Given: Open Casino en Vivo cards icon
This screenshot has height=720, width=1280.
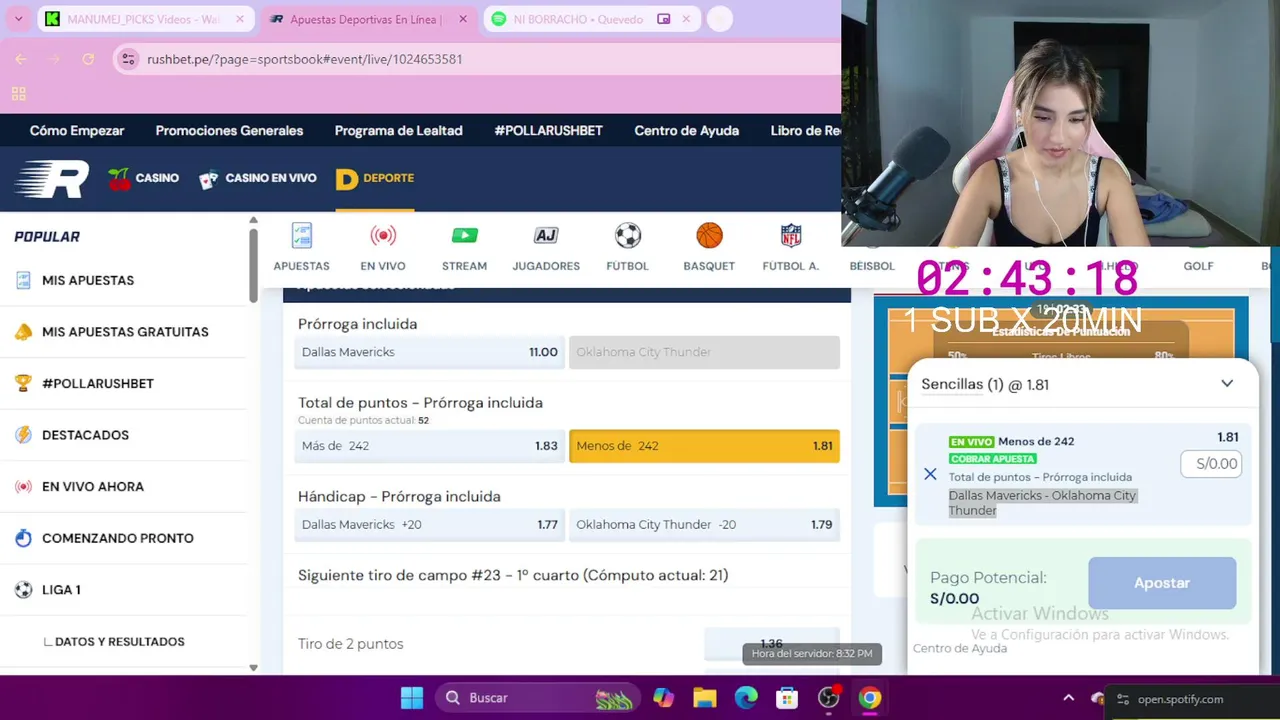Looking at the screenshot, I should pos(208,180).
